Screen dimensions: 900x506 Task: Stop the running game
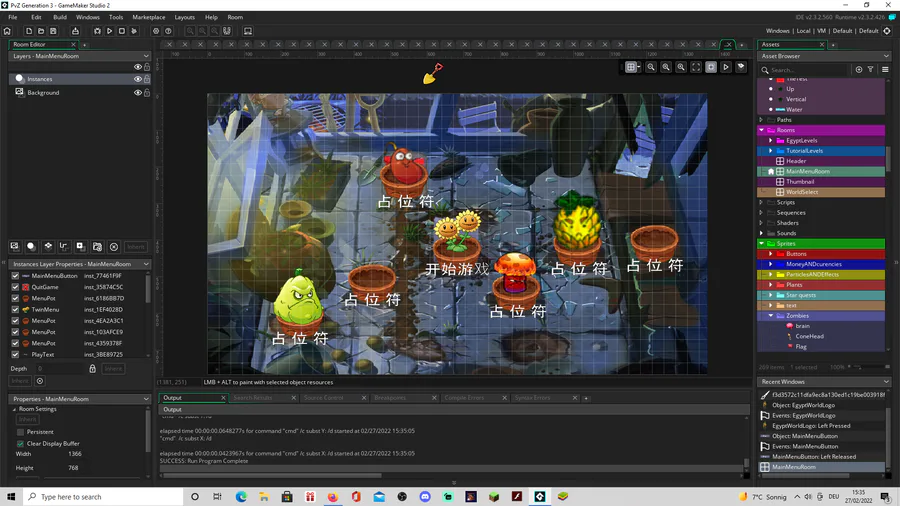[x=122, y=31]
